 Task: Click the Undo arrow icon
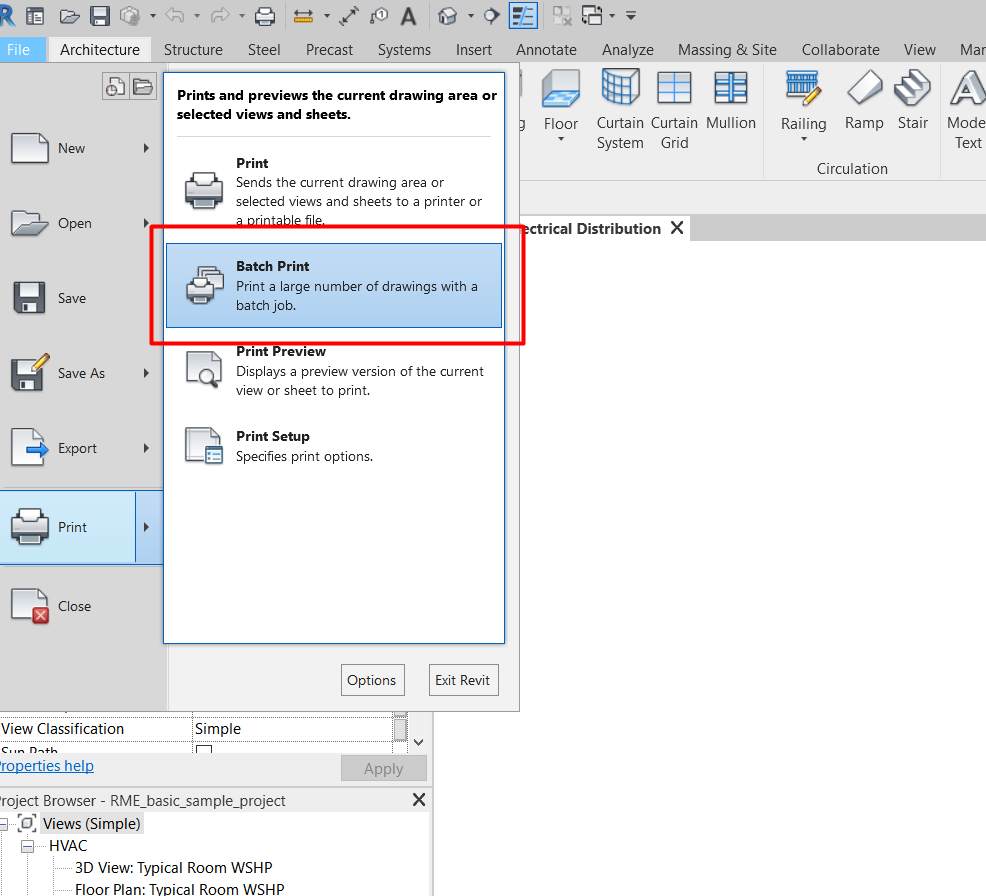[175, 16]
